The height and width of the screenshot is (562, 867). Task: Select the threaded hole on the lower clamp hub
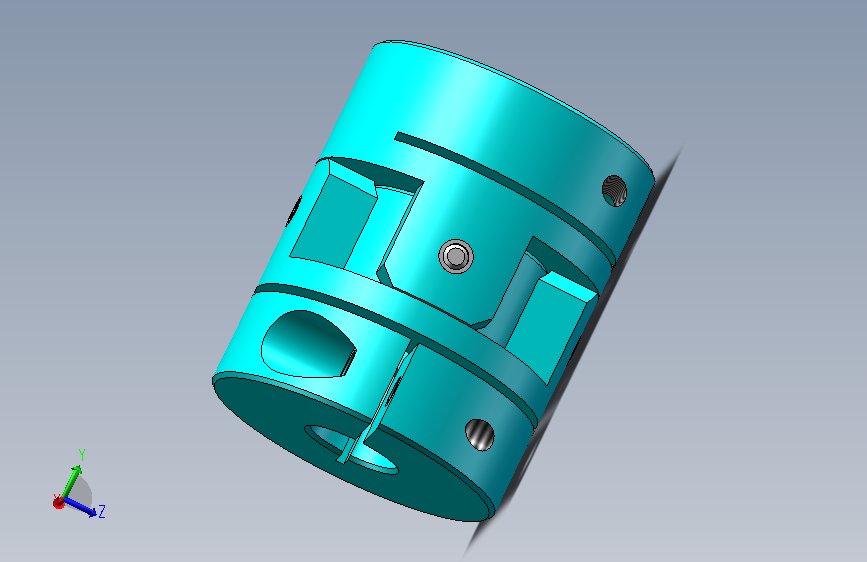coord(479,434)
